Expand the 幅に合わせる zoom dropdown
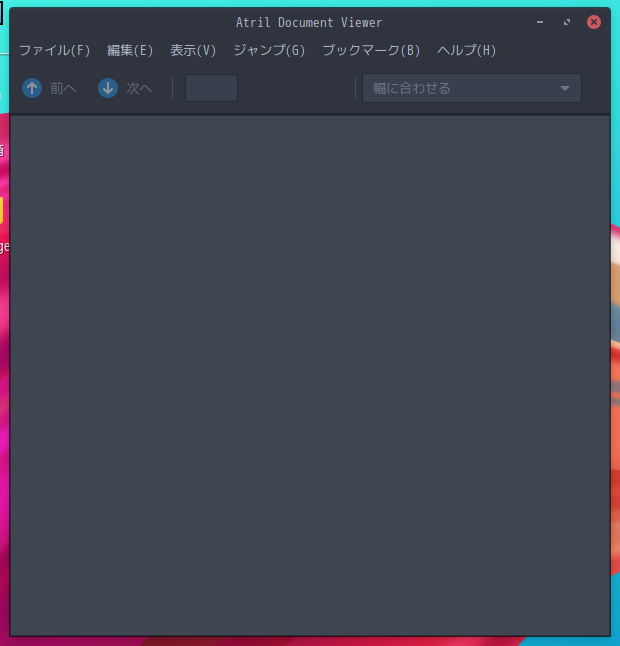This screenshot has height=646, width=620. coord(472,88)
